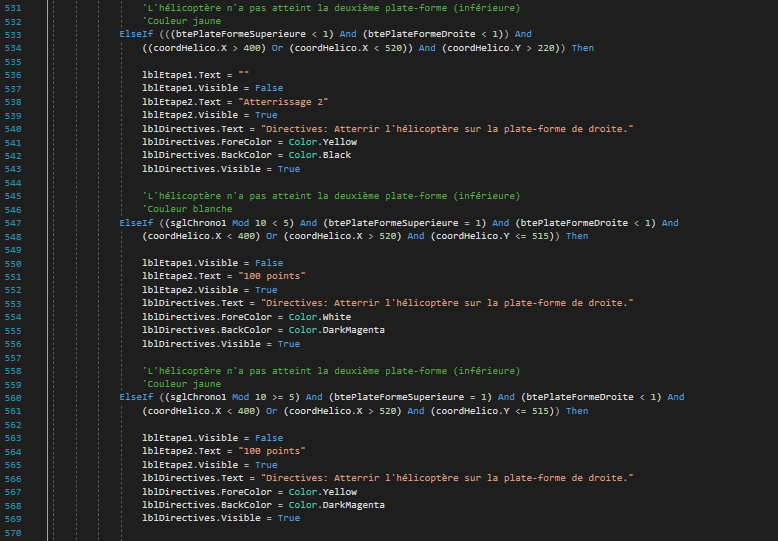
Task: Click the empty string on line 536
Action: [244, 75]
